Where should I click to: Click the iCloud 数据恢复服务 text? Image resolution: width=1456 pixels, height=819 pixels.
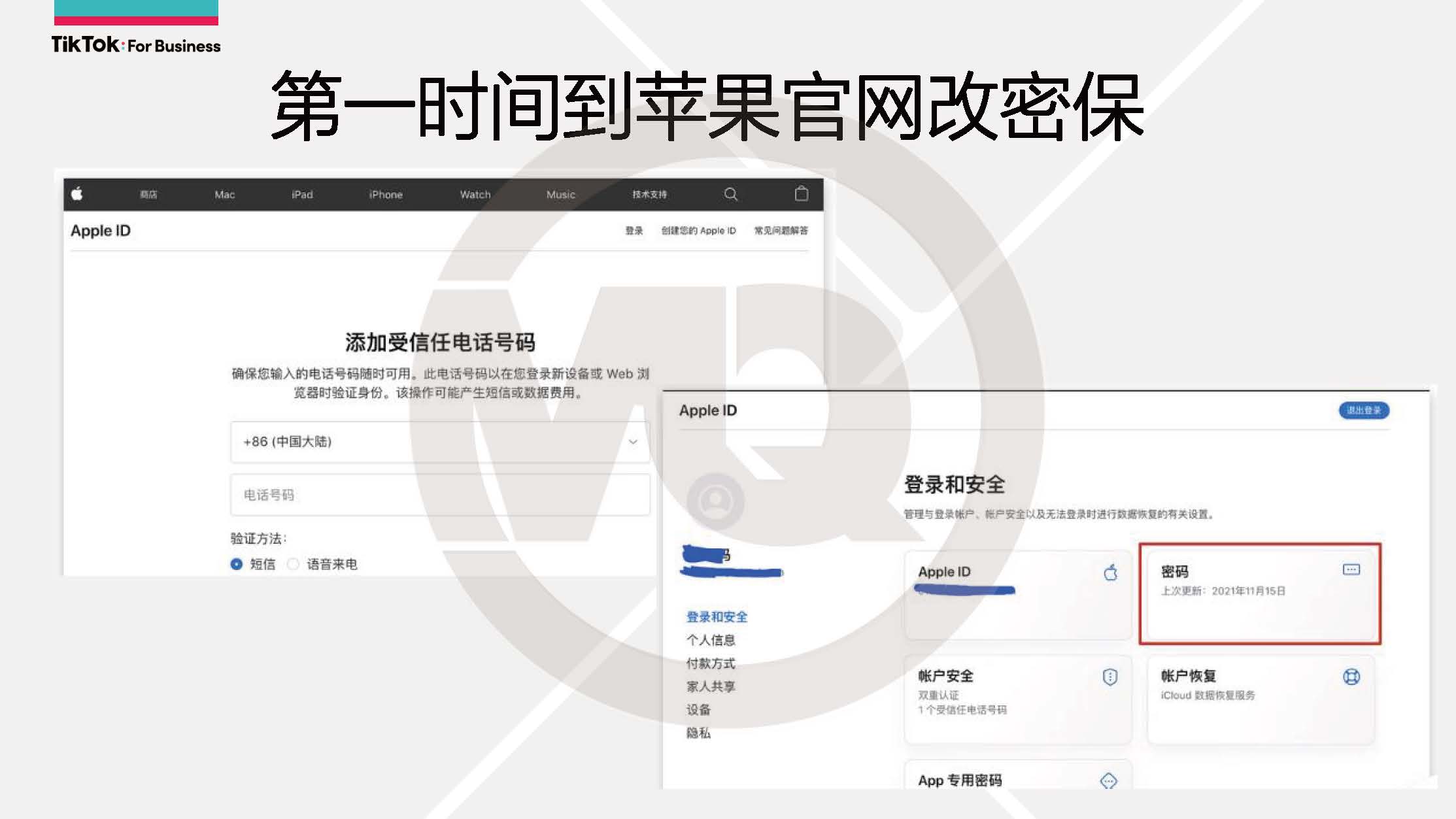1208,695
